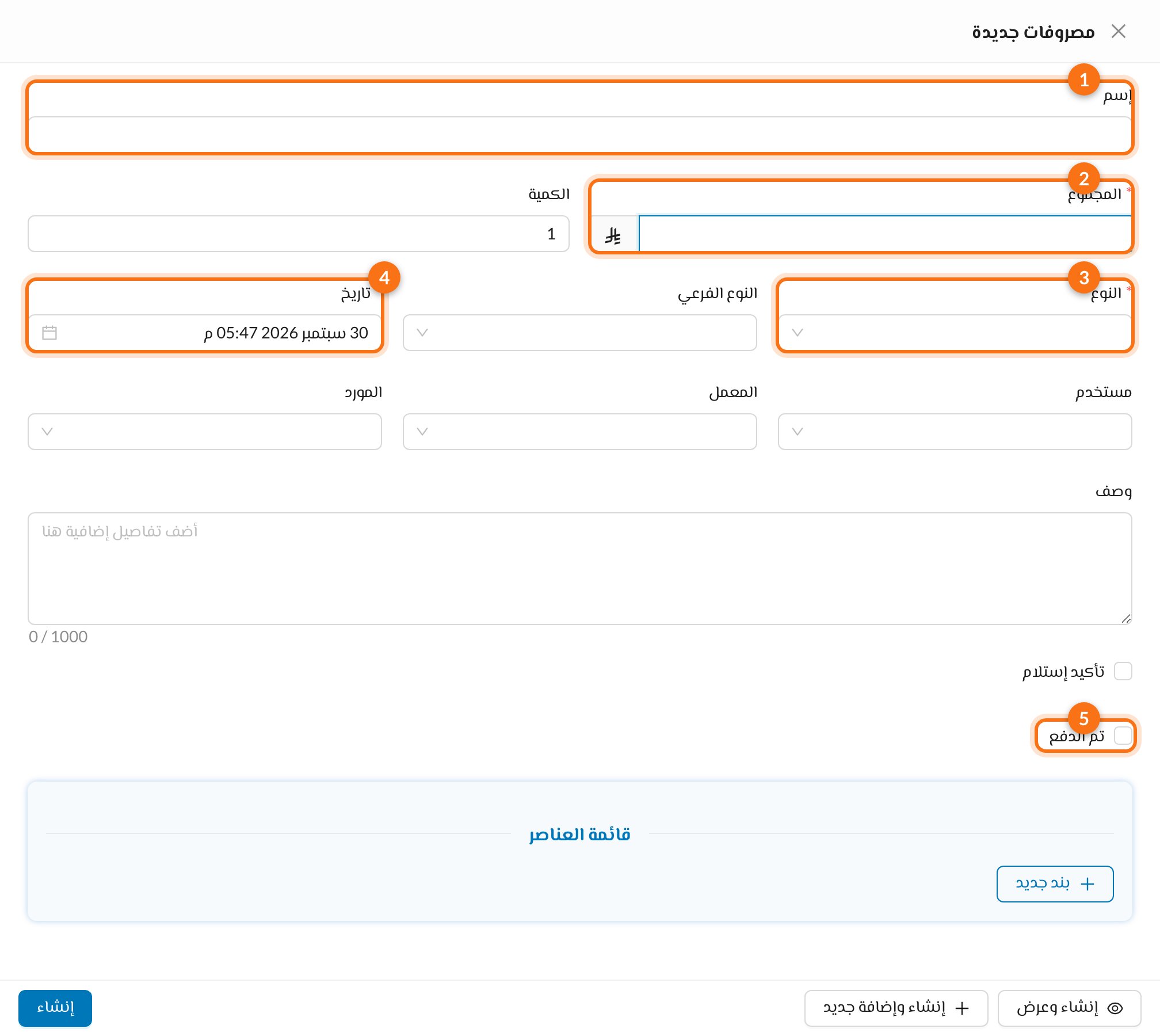Toggle the تأكيد إستلام checkbox
Screen dimensions: 1160x1036
pos(1123,671)
